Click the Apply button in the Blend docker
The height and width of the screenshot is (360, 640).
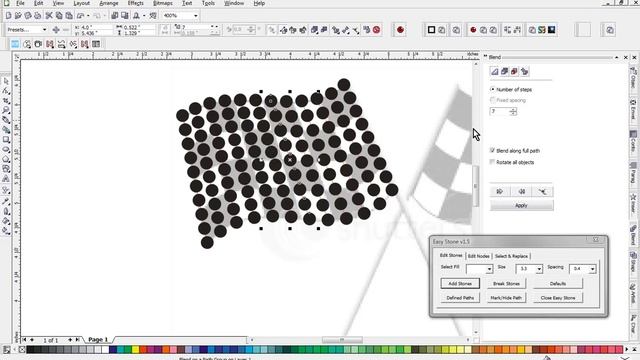coord(522,205)
